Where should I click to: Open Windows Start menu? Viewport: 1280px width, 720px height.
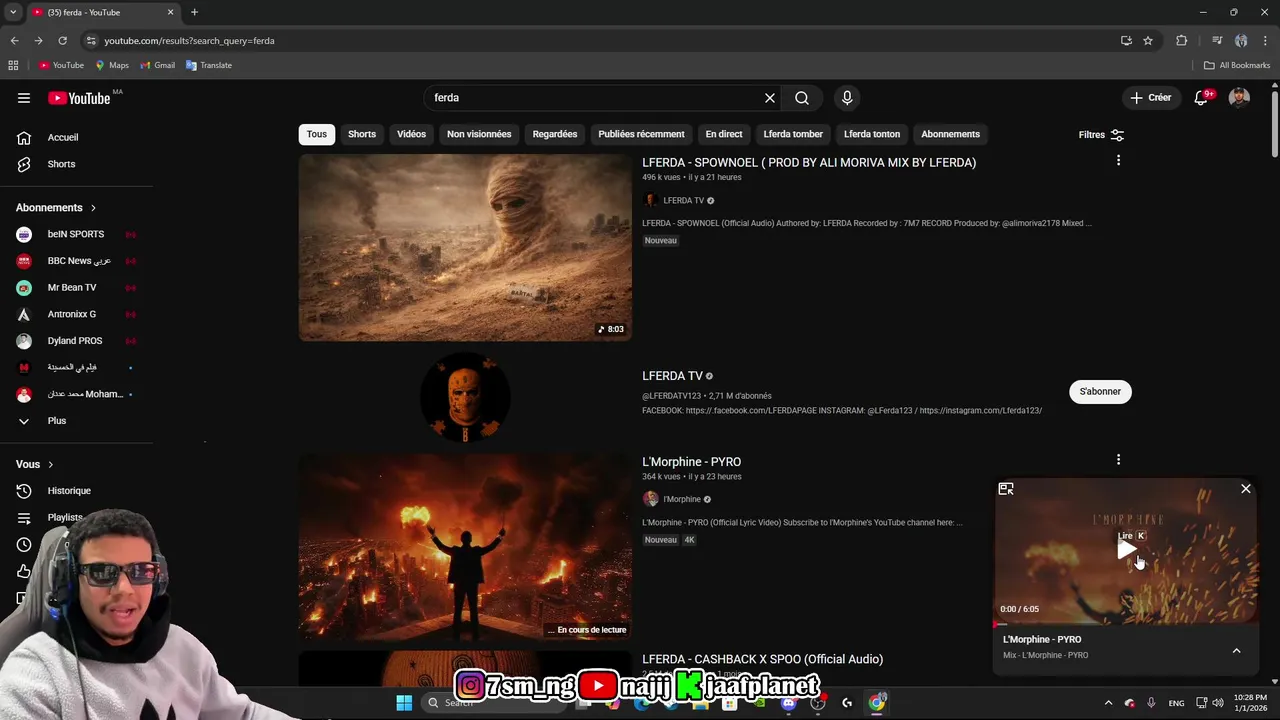pos(404,703)
